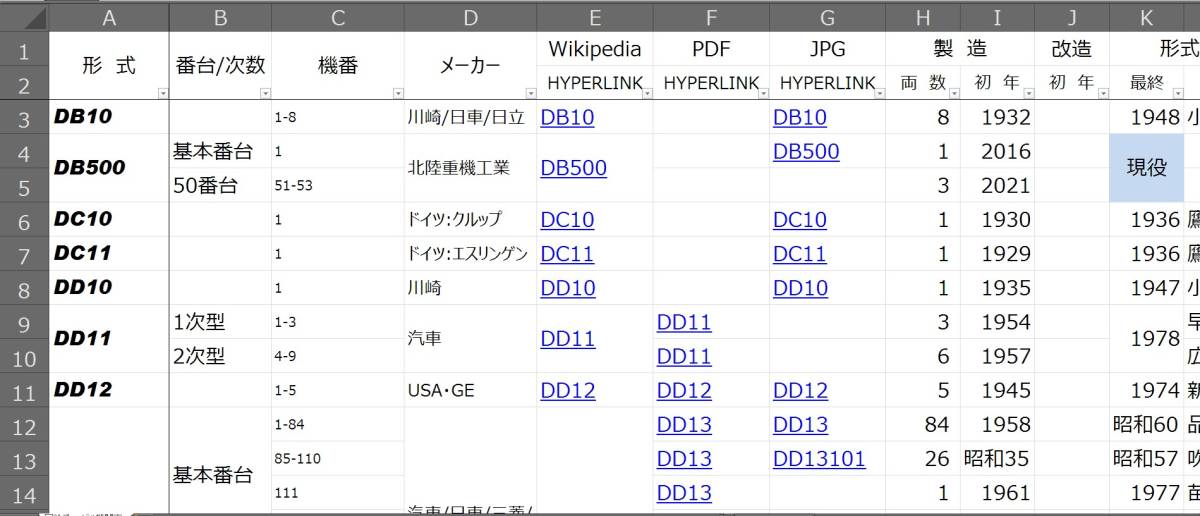Select row 8 header
Screen dimensions: 1200x516
pos(24,288)
